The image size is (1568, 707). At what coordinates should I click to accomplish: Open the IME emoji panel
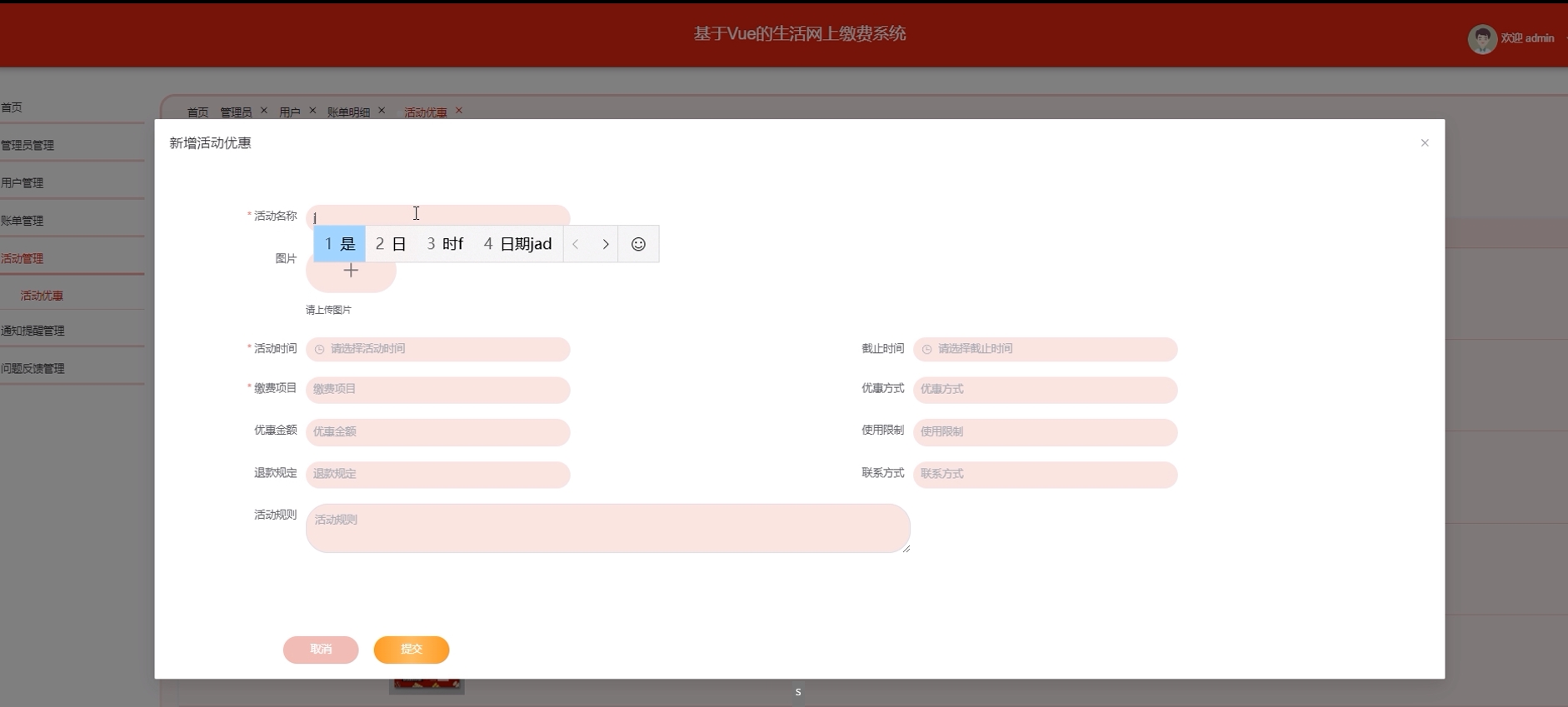coord(638,244)
